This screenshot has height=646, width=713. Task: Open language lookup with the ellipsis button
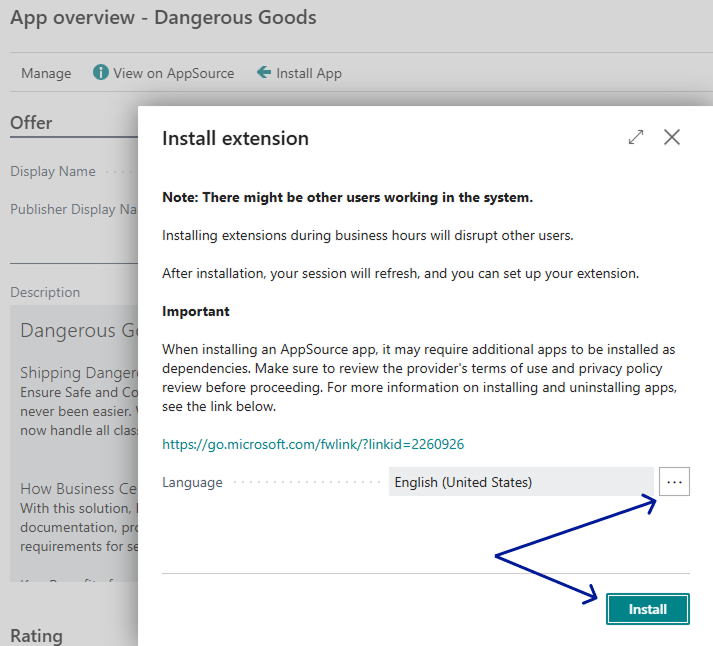click(x=674, y=482)
